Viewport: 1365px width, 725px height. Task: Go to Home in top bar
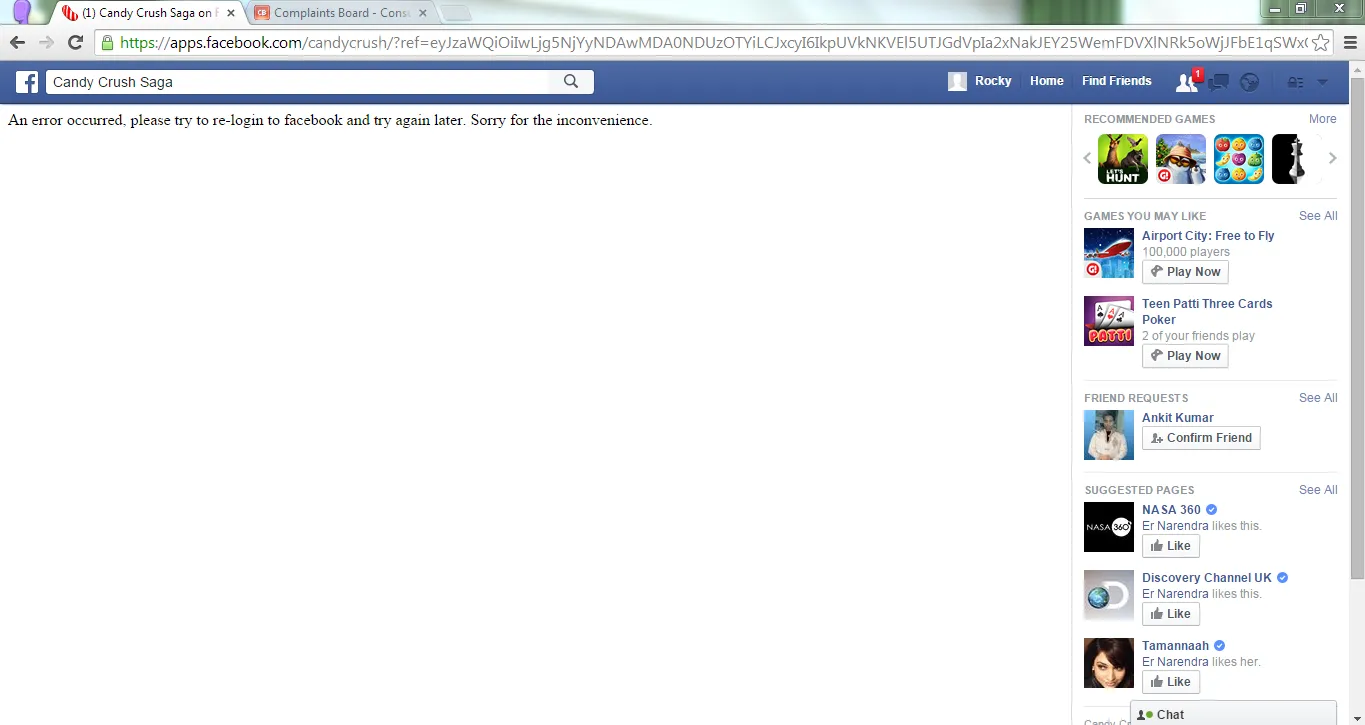pos(1047,81)
